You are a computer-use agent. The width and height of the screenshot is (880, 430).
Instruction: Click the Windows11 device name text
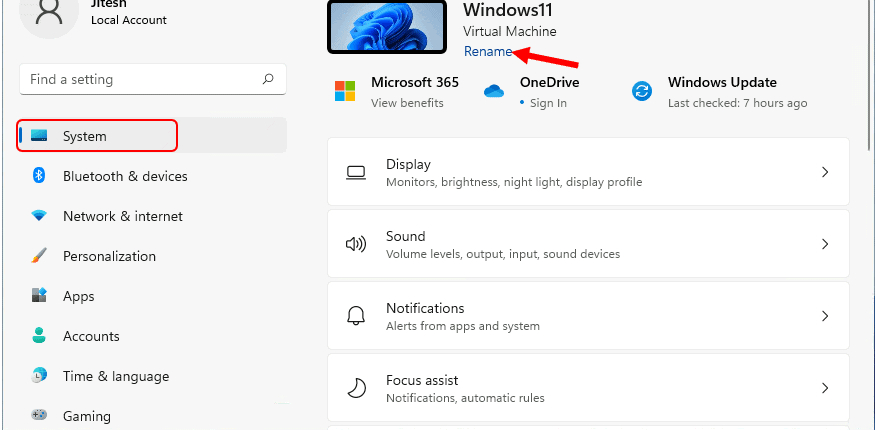(x=508, y=10)
